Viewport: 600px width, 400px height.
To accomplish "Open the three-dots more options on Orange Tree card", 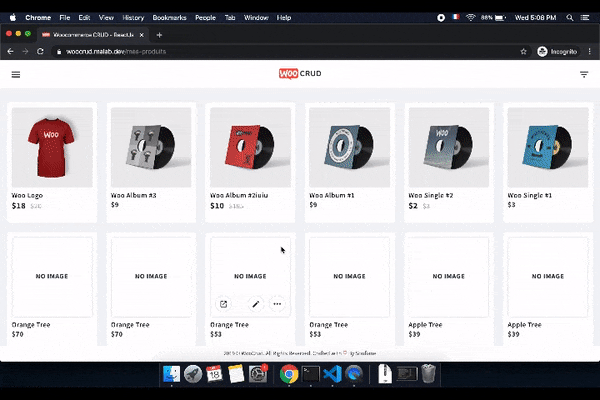I will click(277, 304).
